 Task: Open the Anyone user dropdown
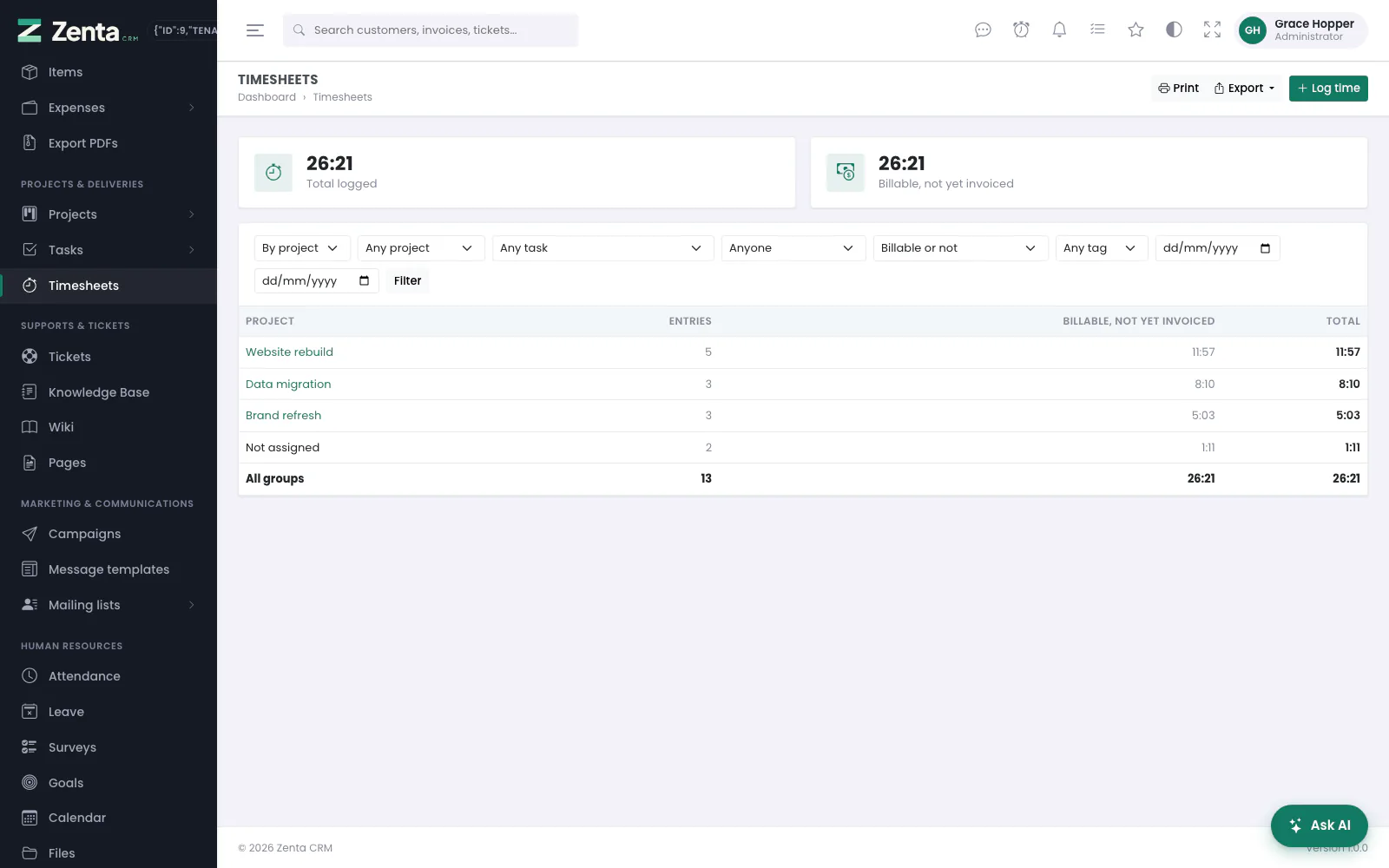point(793,248)
